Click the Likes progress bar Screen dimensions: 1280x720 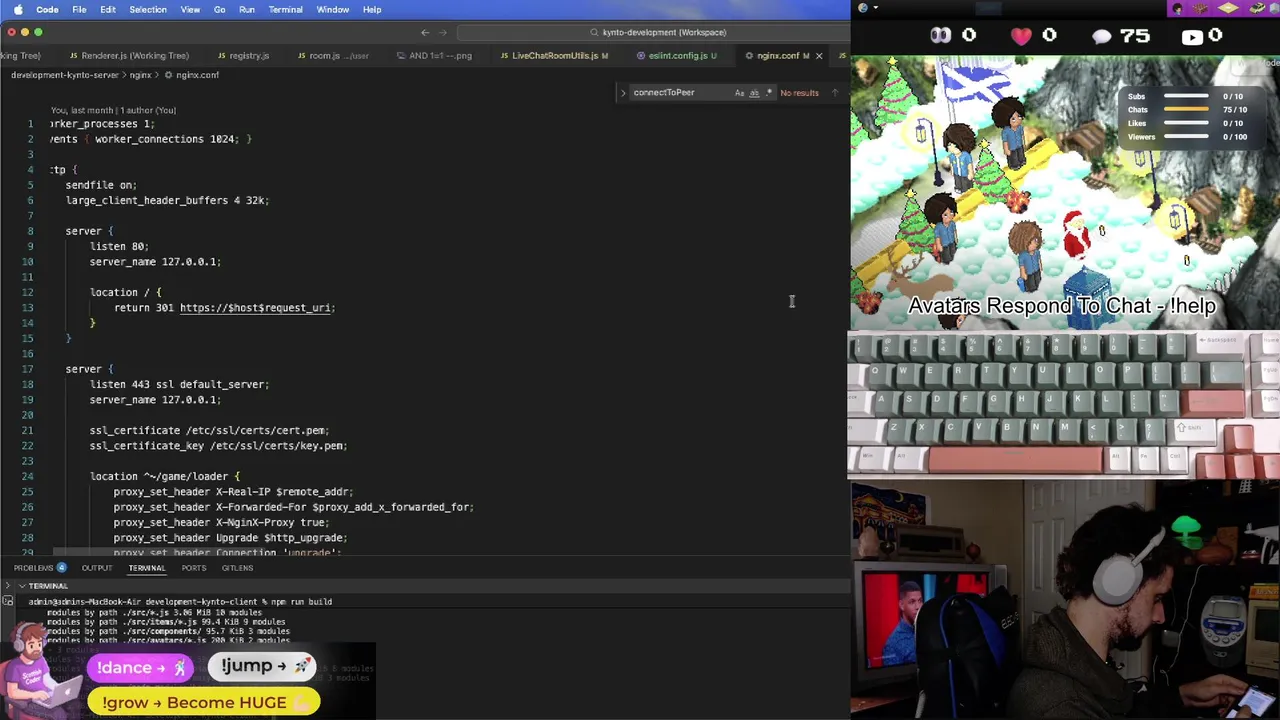pos(1186,124)
